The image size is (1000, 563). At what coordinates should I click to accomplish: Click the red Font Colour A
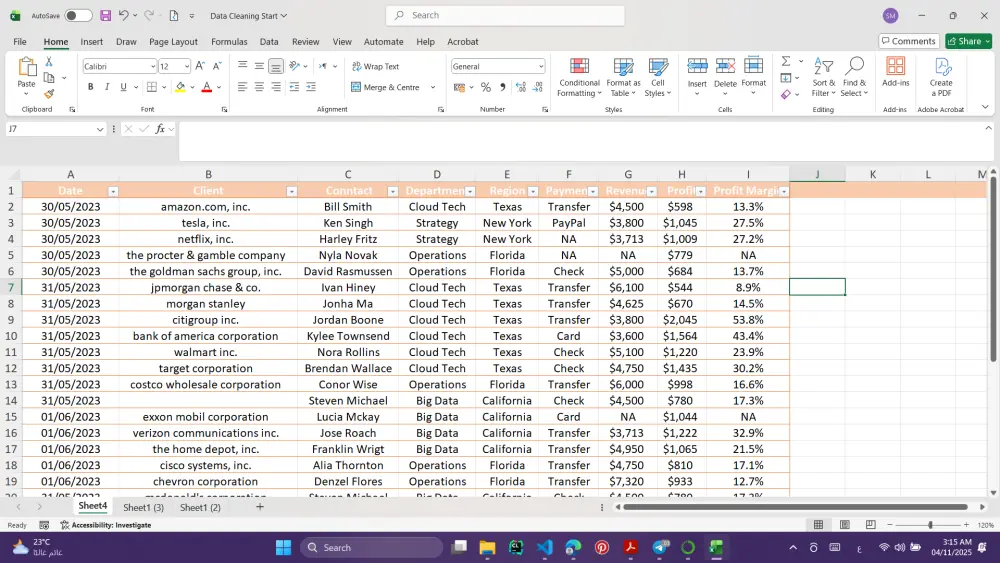coord(207,87)
